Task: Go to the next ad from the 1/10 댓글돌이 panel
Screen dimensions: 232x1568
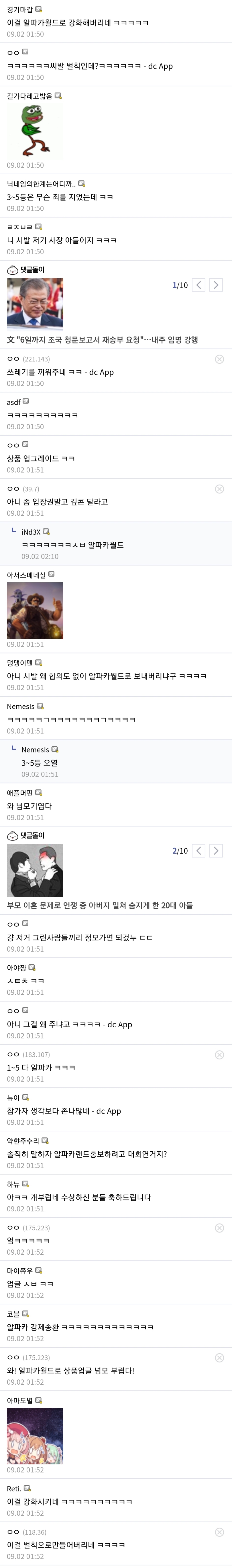Action: 216,285
